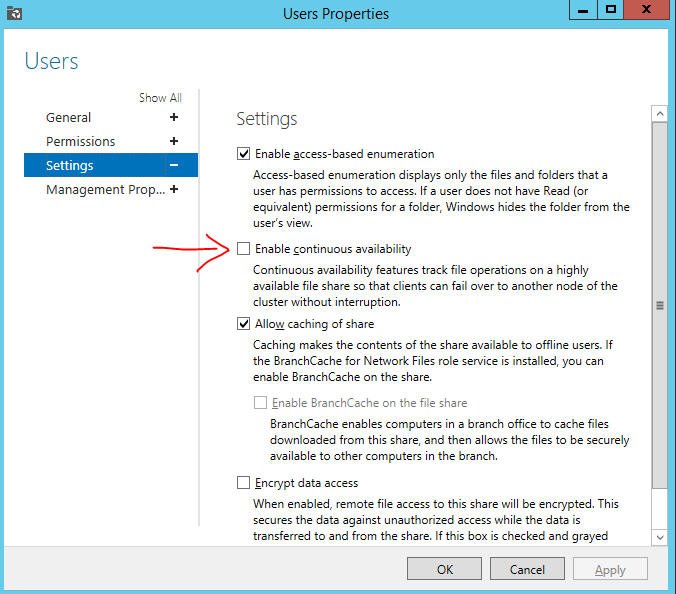Image resolution: width=676 pixels, height=594 pixels.
Task: Open the General page
Action: 68,117
